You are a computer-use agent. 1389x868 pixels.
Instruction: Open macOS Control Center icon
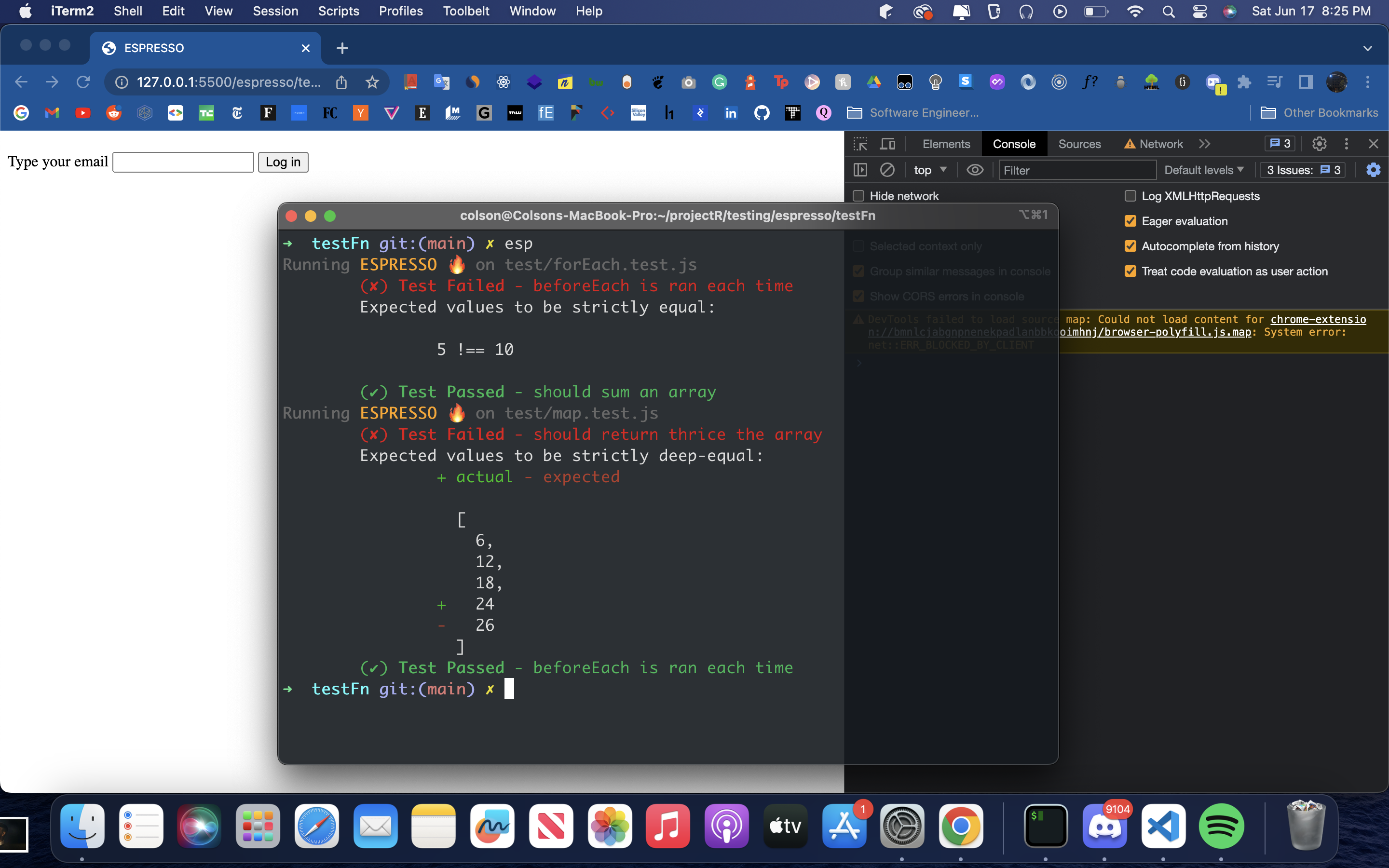click(1199, 12)
